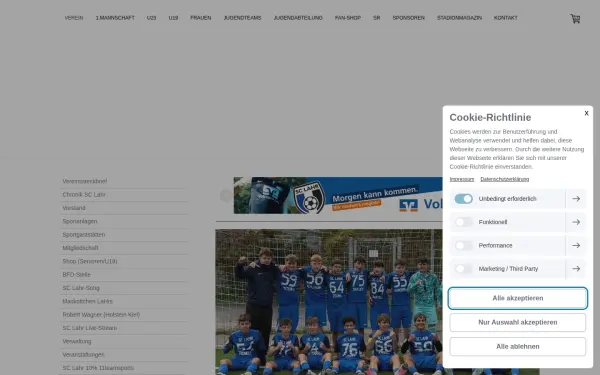The height and width of the screenshot is (375, 600).
Task: Open Robert Wagner (Holstein Kiel) link
Action: [101, 315]
